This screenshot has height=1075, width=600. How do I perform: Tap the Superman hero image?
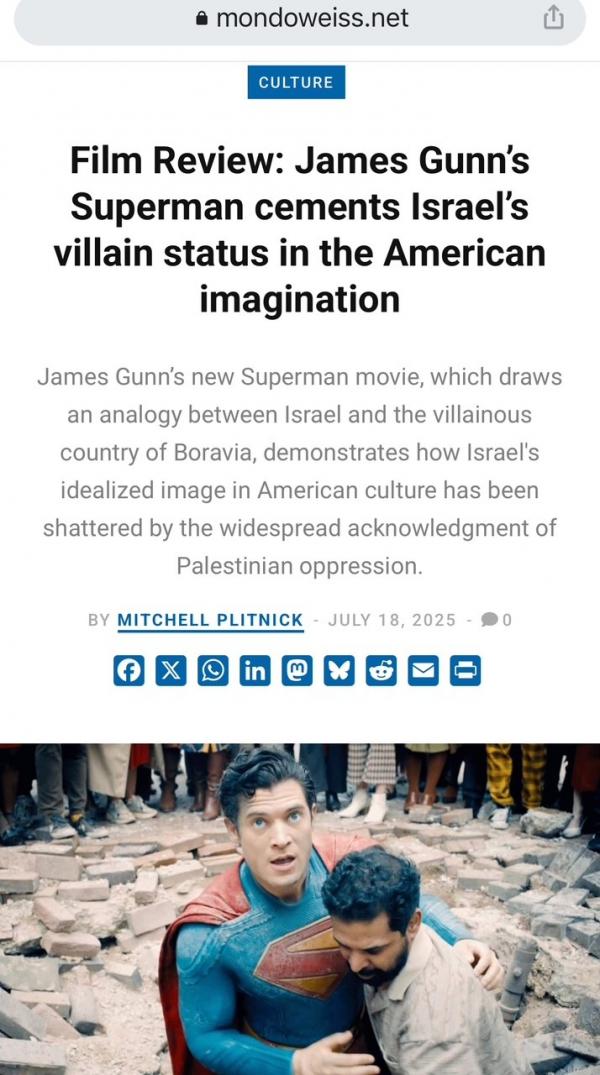pyautogui.click(x=300, y=909)
